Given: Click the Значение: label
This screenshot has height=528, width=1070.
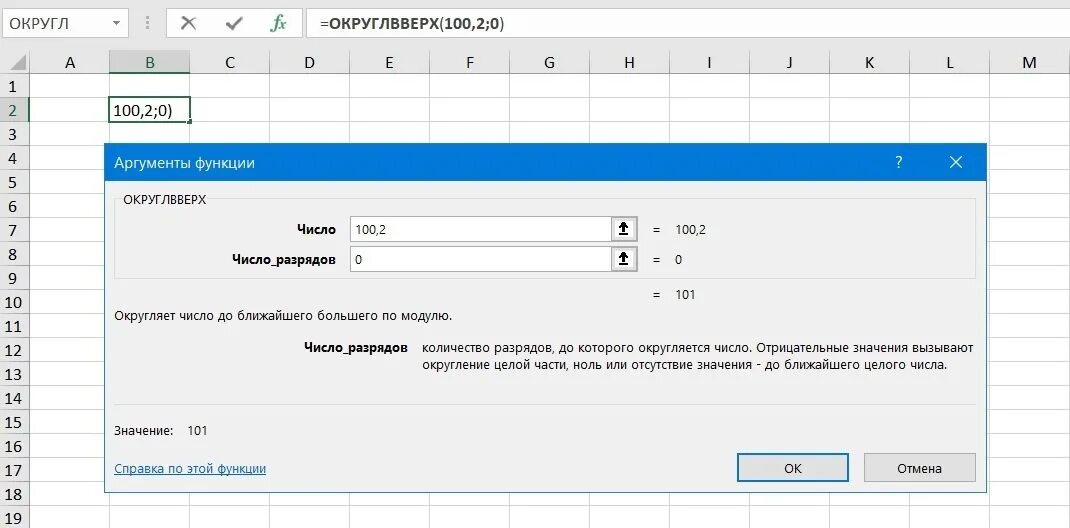Looking at the screenshot, I should [144, 430].
